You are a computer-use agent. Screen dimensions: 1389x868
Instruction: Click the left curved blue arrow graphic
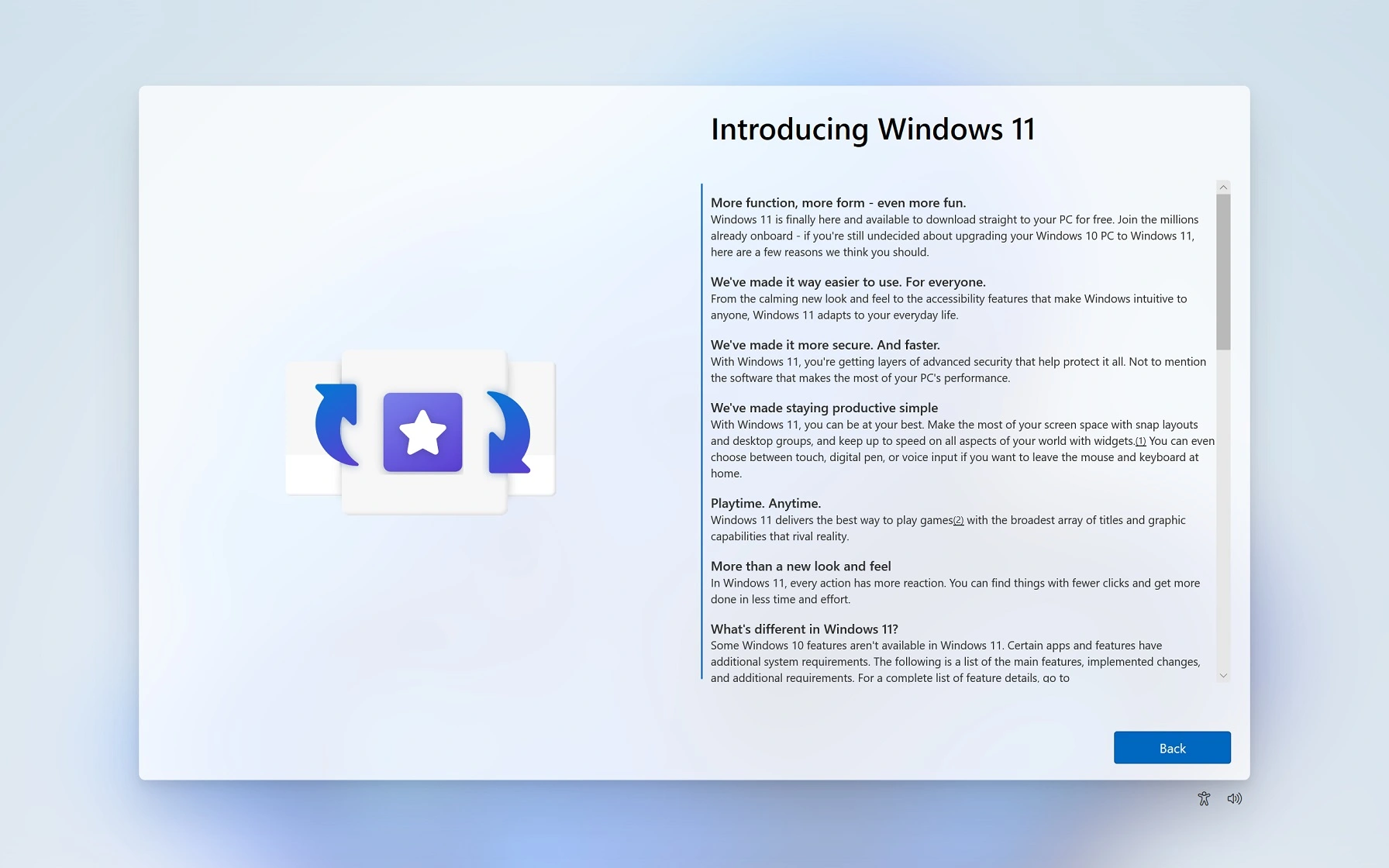[x=336, y=425]
